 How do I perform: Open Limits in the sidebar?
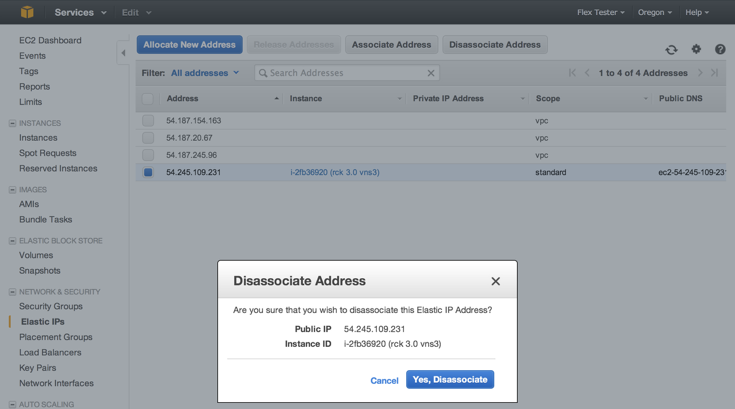coord(30,102)
